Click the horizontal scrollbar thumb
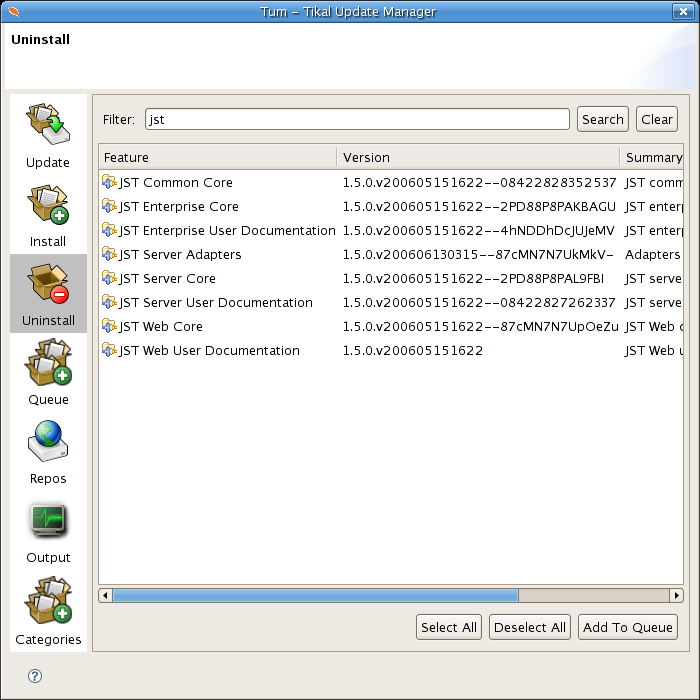Viewport: 700px width, 700px height. tap(315, 595)
